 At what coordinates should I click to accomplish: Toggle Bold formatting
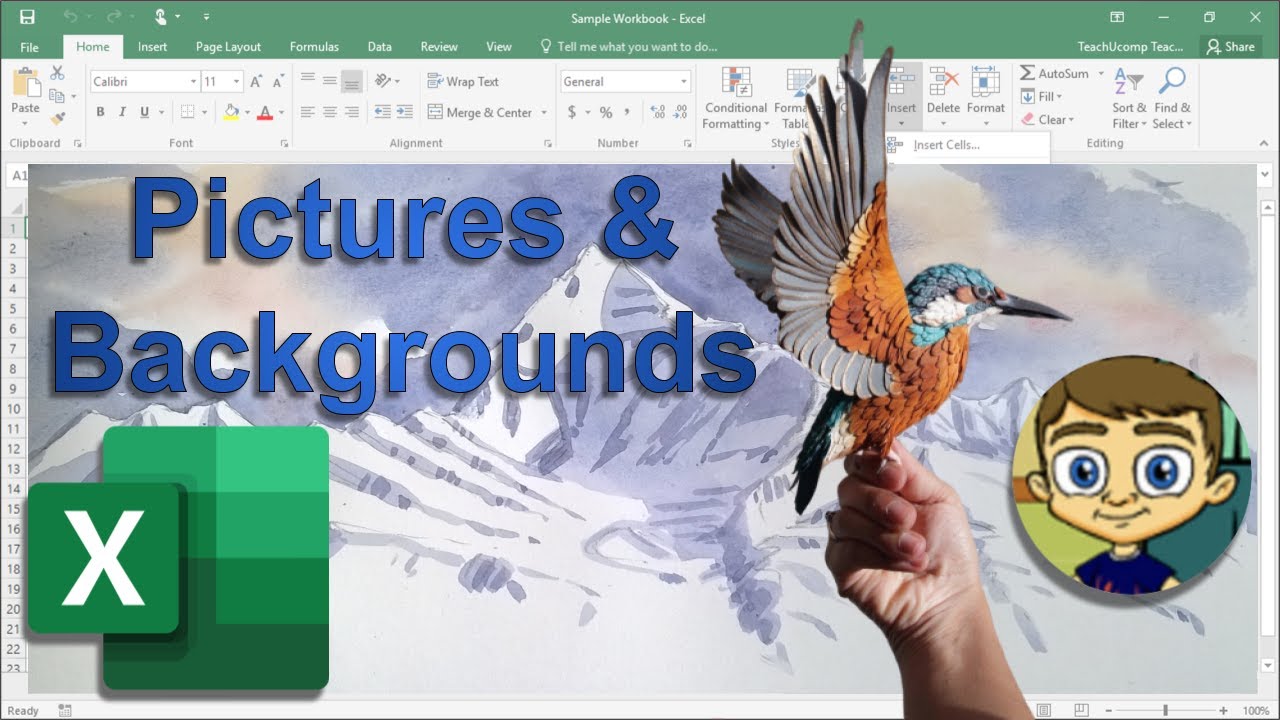pyautogui.click(x=100, y=112)
